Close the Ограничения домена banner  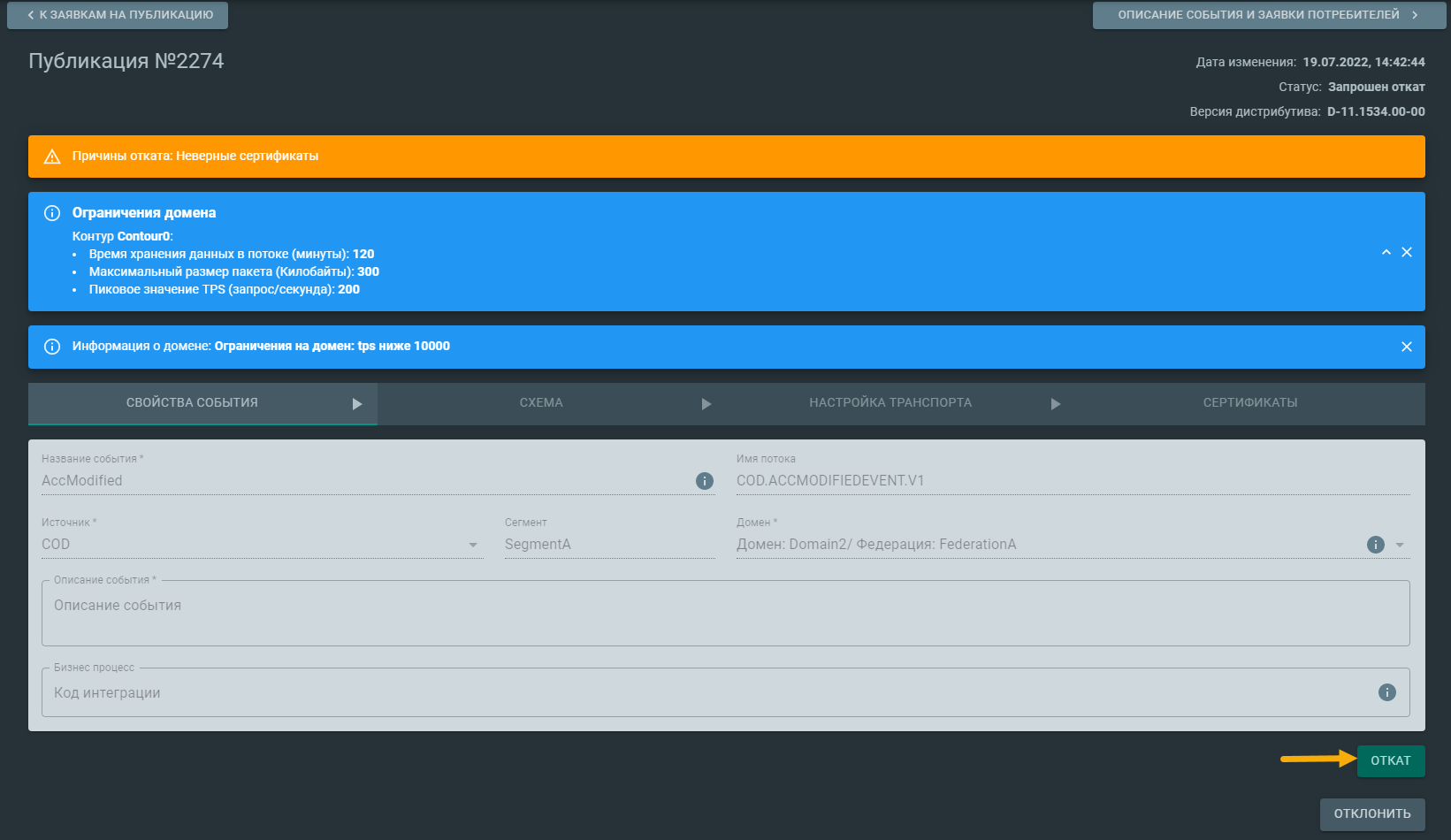1406,252
